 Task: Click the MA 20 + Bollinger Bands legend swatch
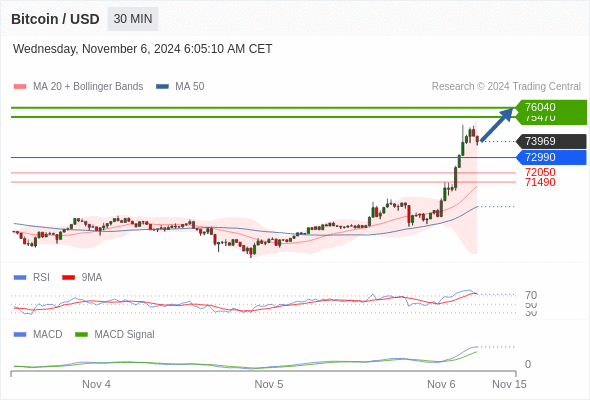[x=20, y=87]
